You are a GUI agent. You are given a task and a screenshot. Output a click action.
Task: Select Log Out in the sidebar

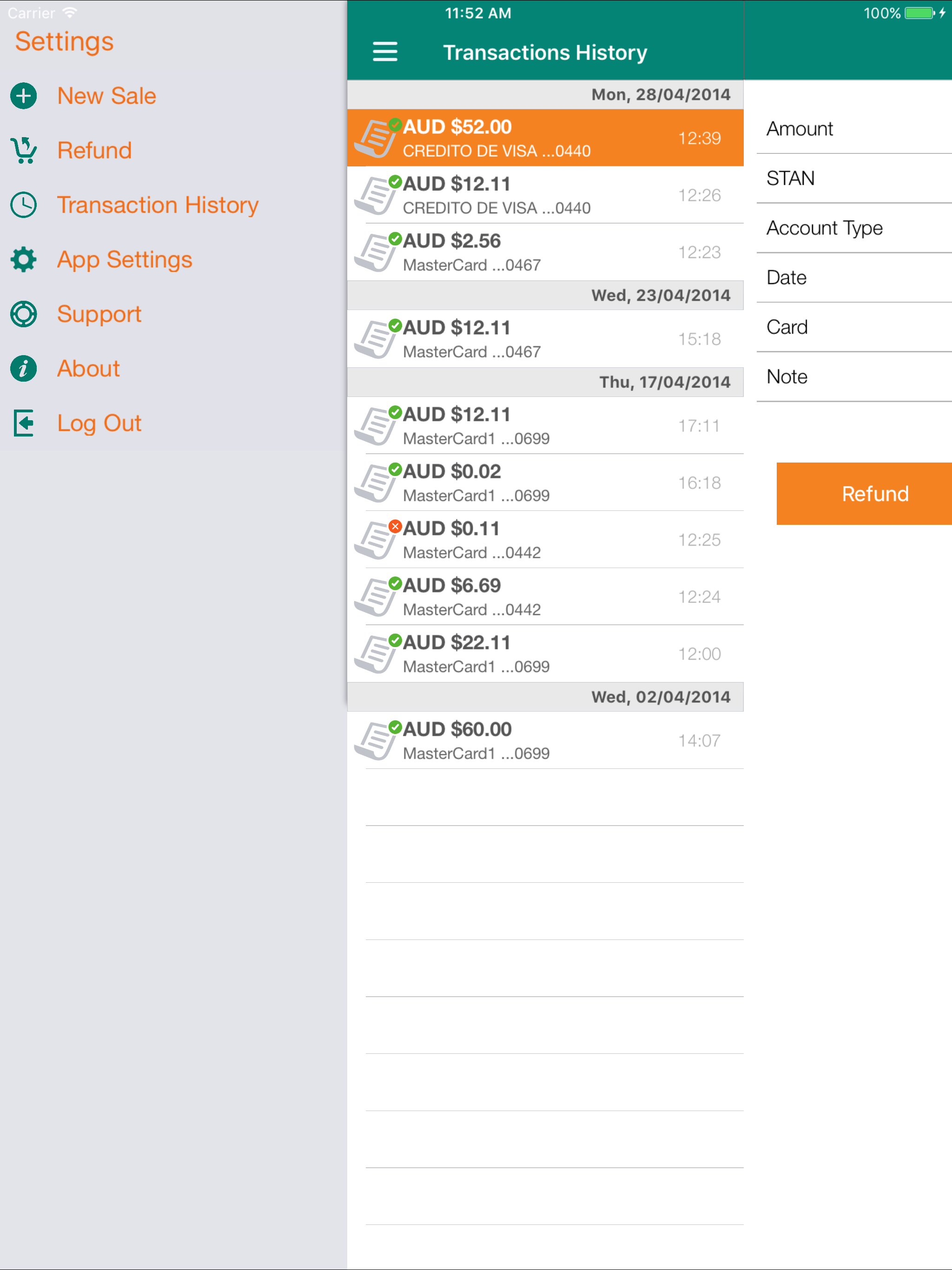click(x=99, y=423)
